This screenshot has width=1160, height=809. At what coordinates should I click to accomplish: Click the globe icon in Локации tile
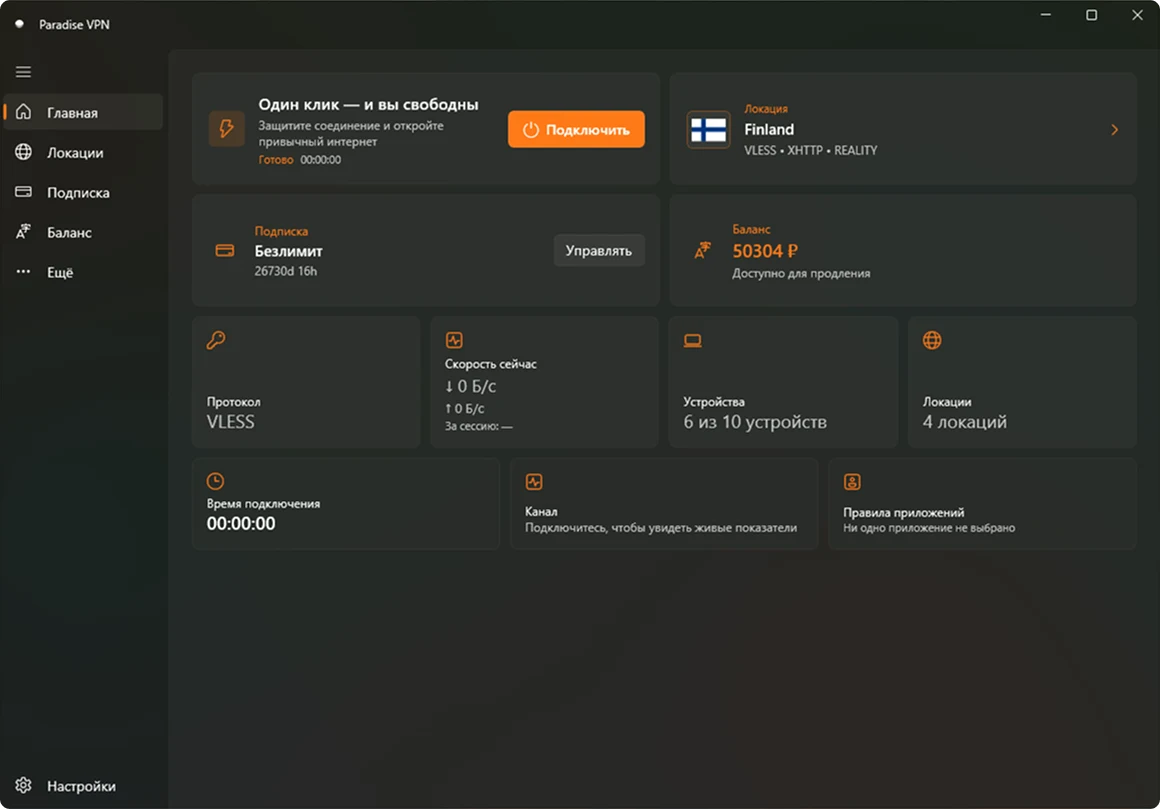pyautogui.click(x=932, y=340)
